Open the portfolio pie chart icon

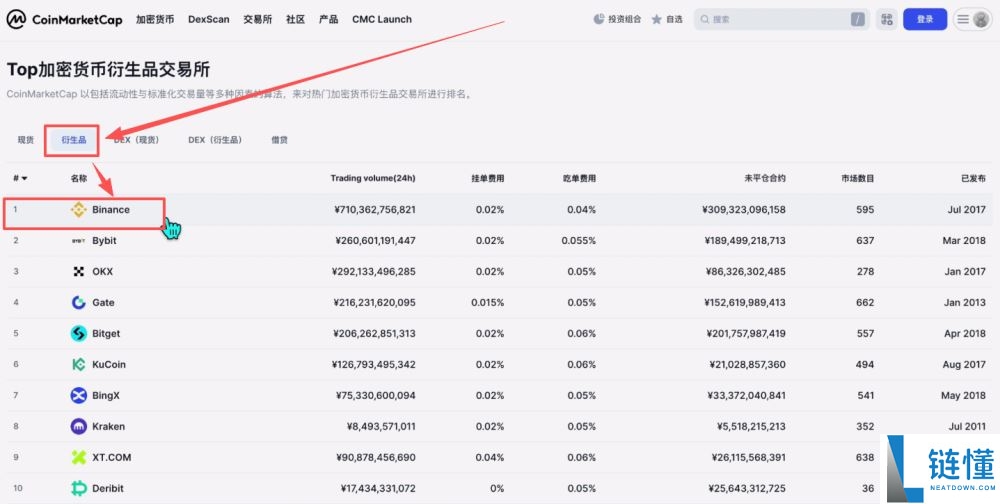598,19
